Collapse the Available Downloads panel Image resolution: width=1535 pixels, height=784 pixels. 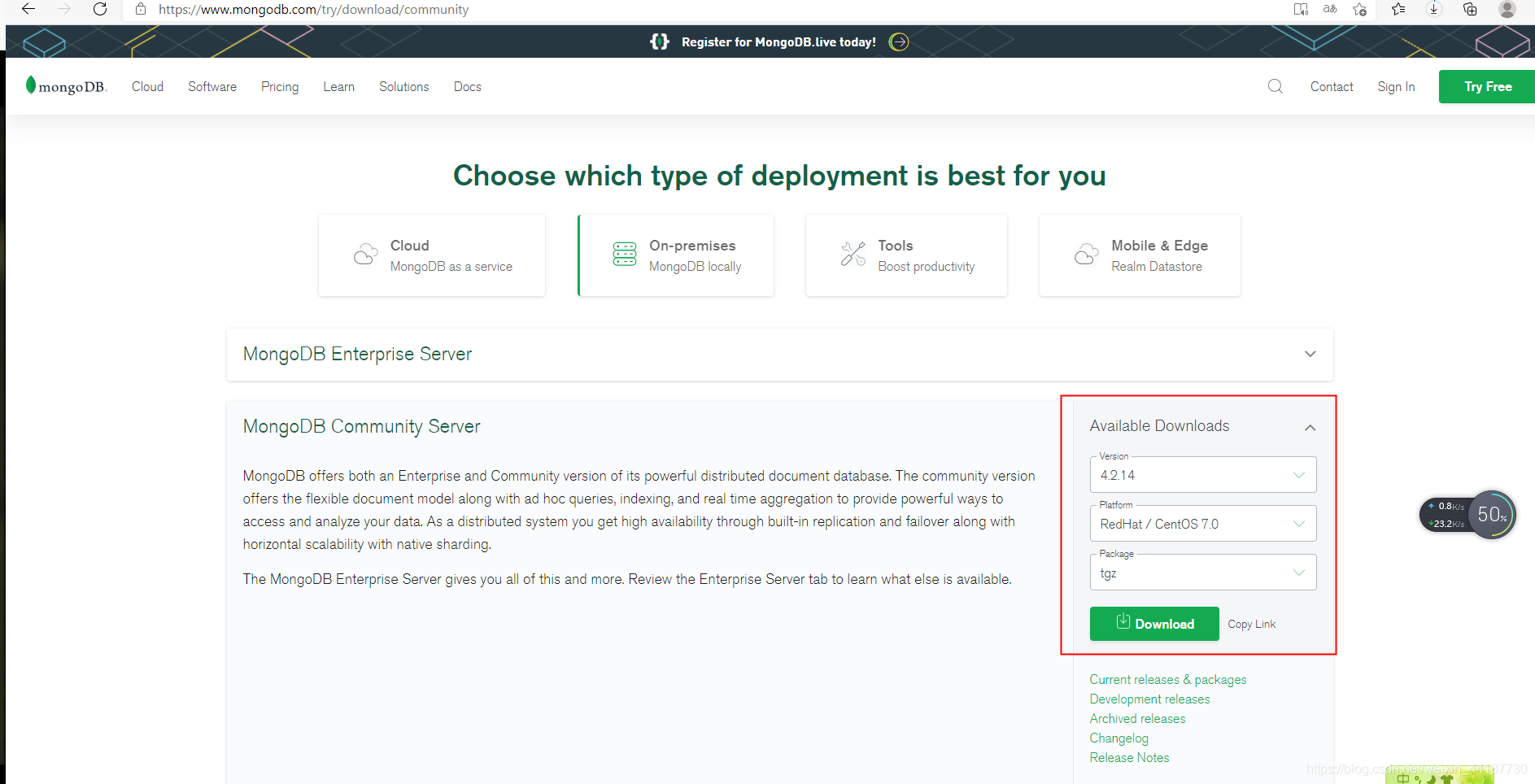(x=1310, y=427)
